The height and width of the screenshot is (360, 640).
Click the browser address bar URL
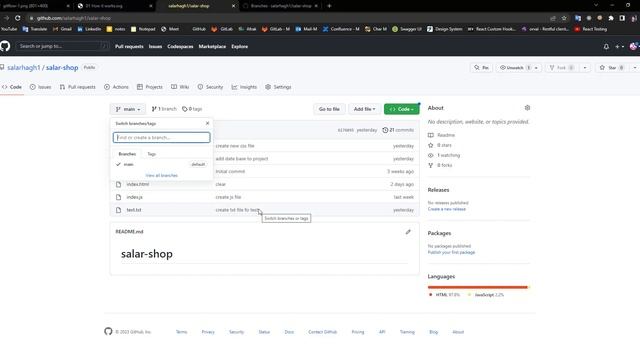(73, 18)
